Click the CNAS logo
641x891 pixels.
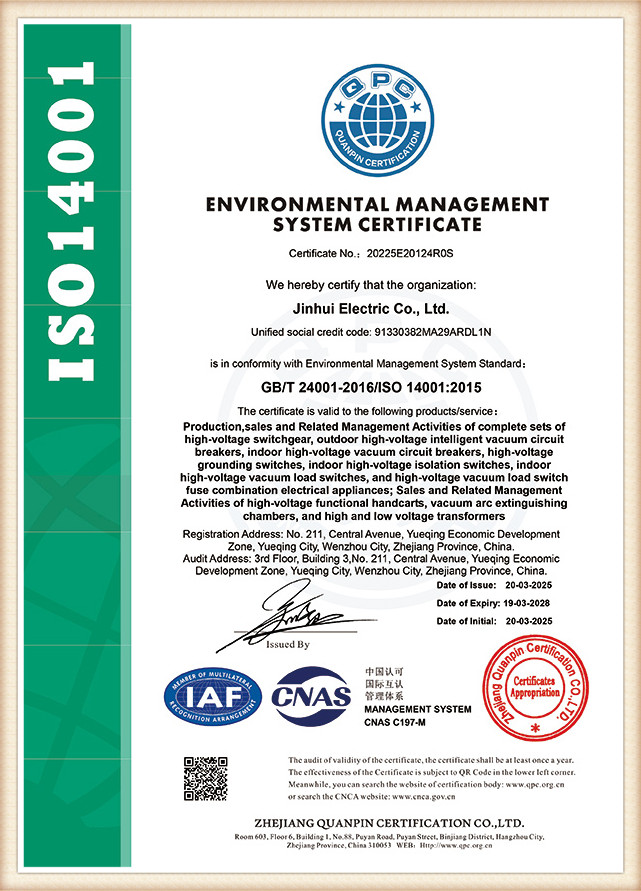coord(311,696)
